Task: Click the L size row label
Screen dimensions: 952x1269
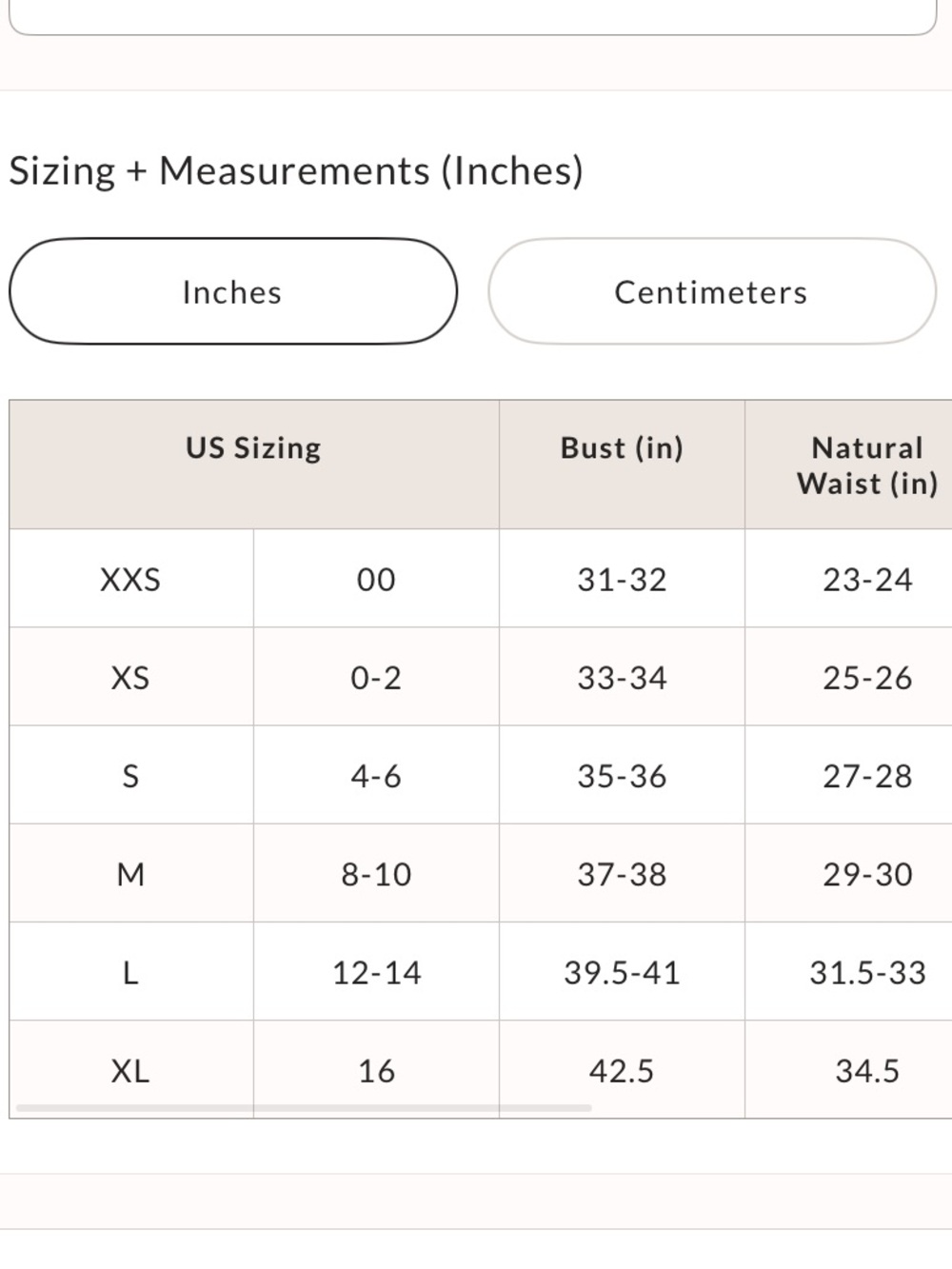Action: tap(131, 971)
